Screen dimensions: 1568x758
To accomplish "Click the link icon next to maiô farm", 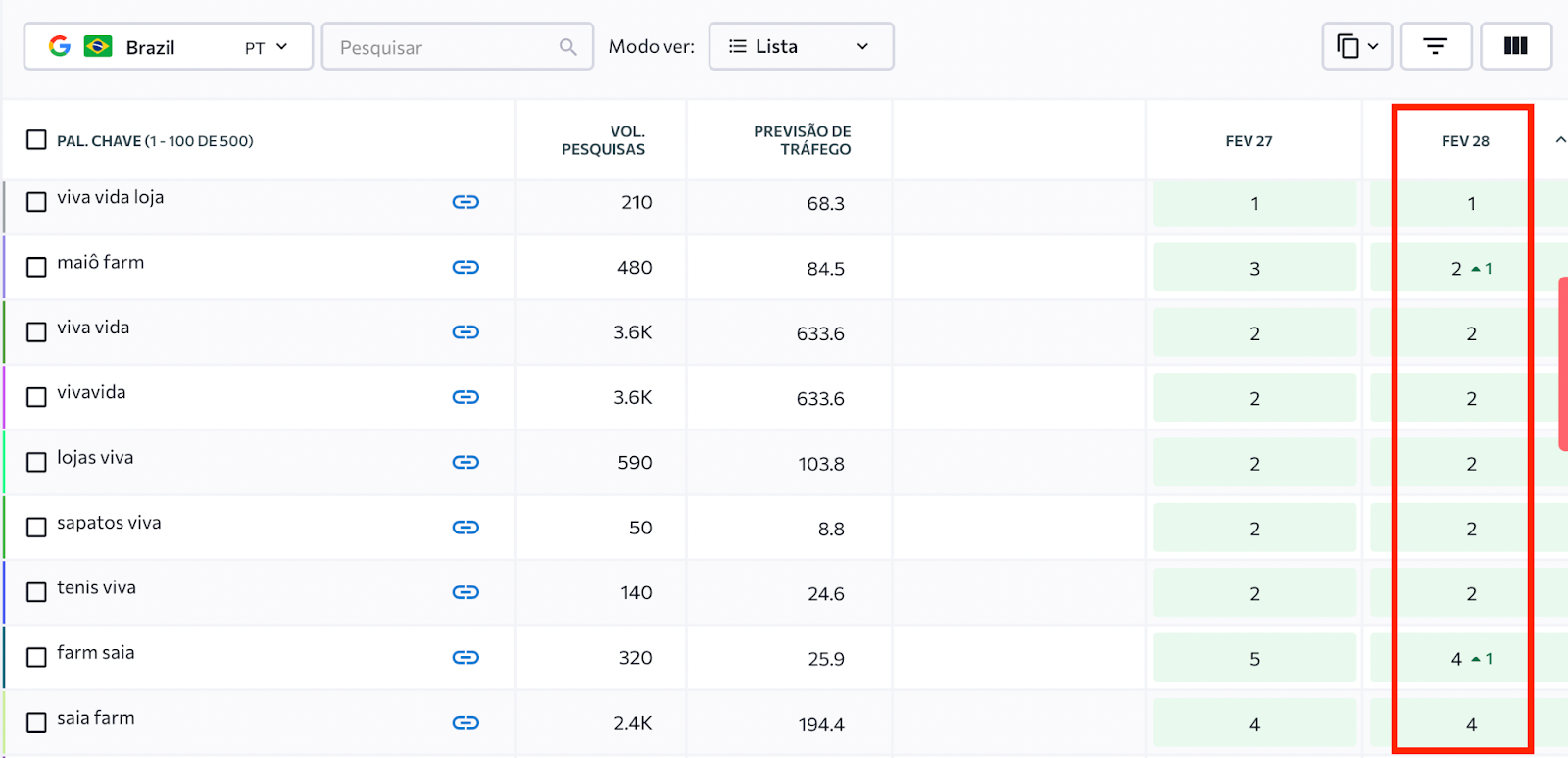I will tap(465, 267).
